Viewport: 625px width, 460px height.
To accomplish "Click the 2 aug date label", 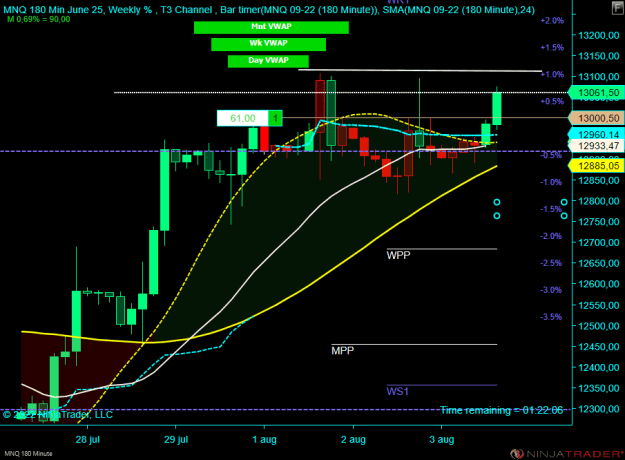I will pos(353,440).
